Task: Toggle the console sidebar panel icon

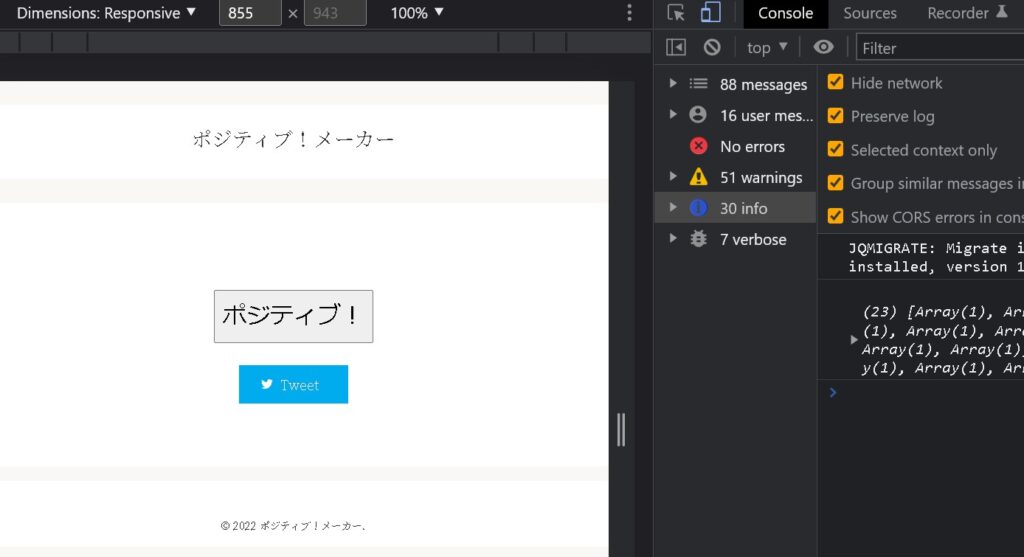Action: (676, 47)
